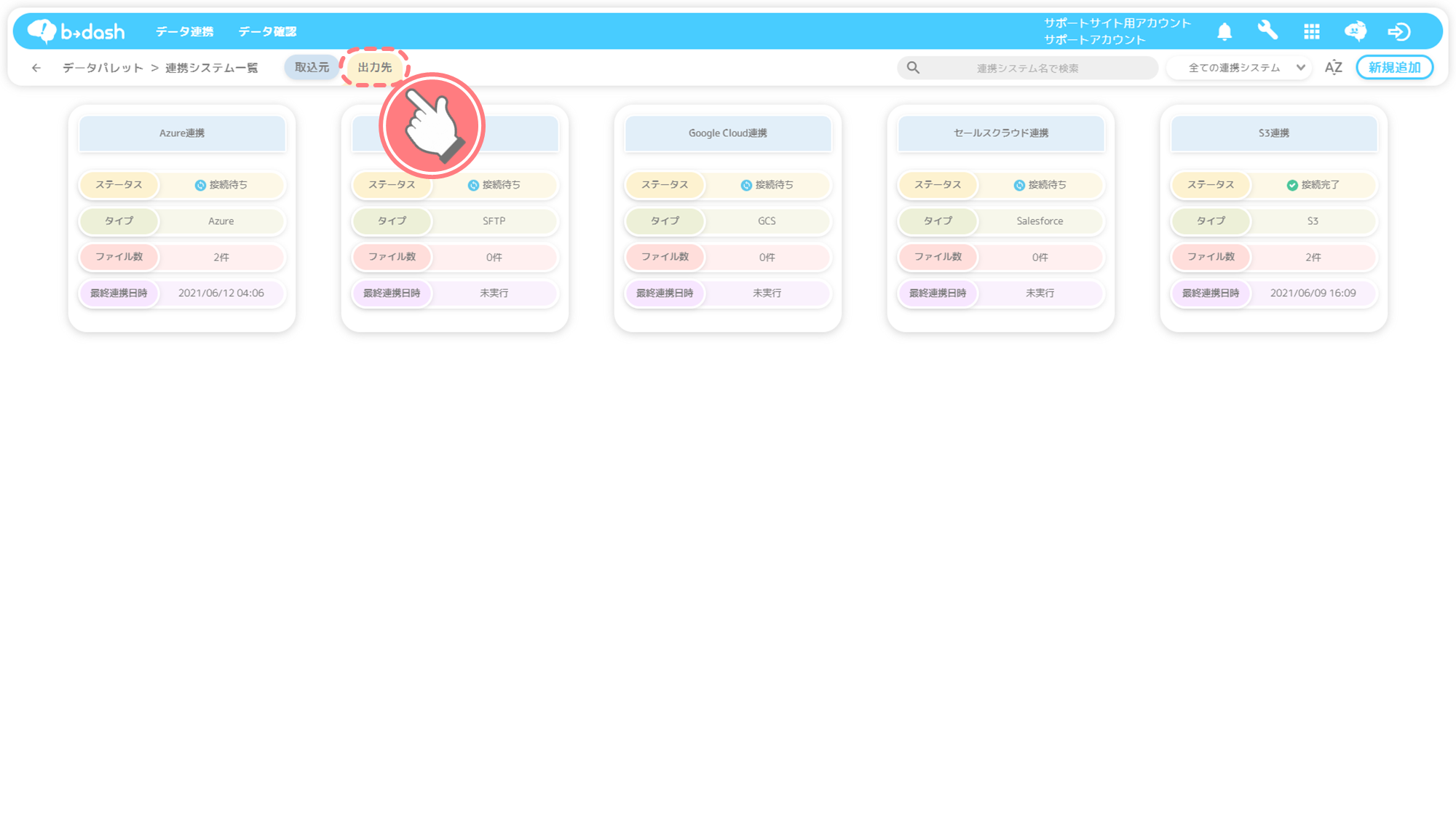Sort systems with the AZ icon
Image resolution: width=1456 pixels, height=819 pixels.
(x=1333, y=68)
